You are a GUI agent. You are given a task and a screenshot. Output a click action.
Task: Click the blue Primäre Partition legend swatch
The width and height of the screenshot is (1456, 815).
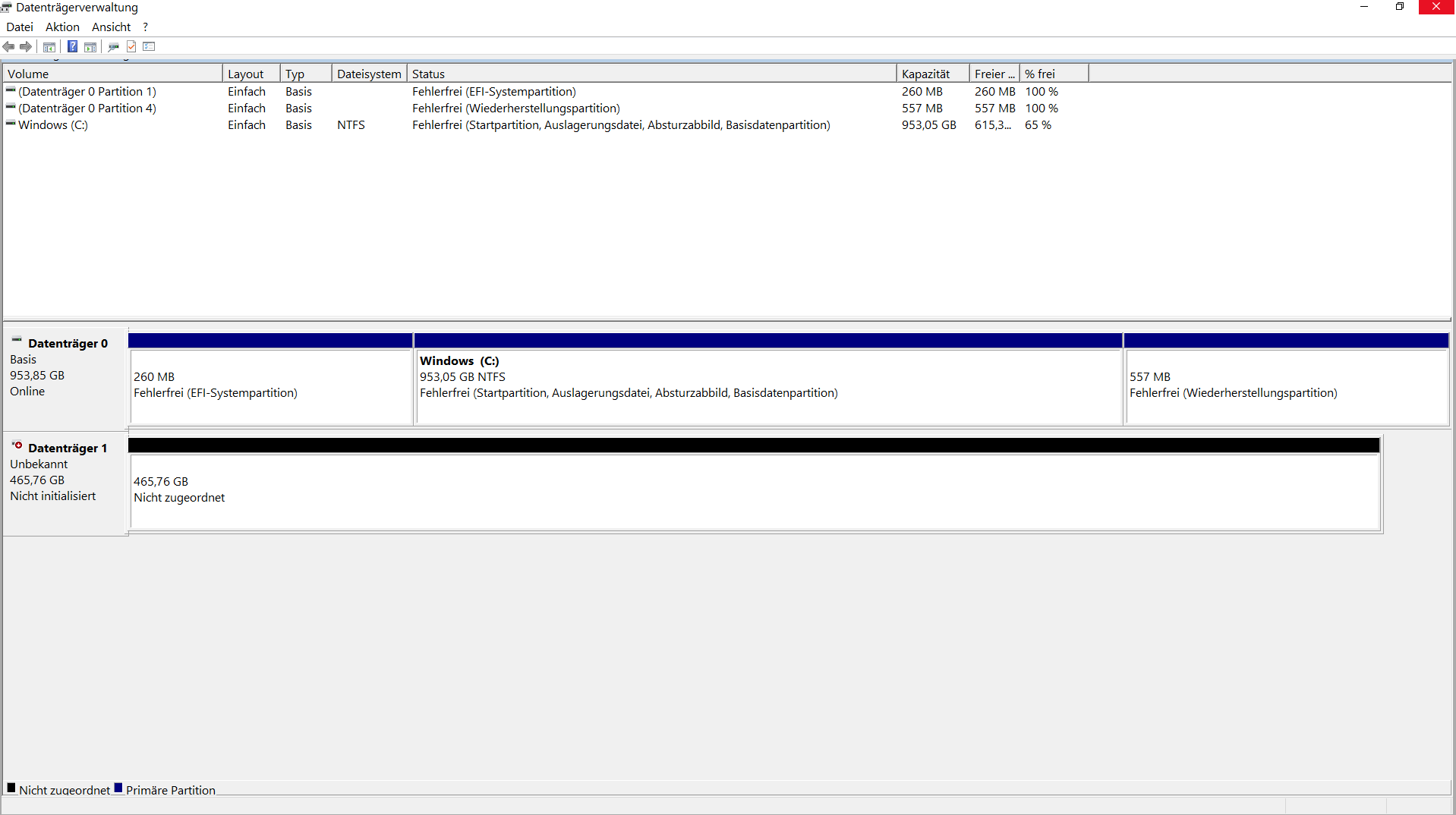tap(118, 788)
